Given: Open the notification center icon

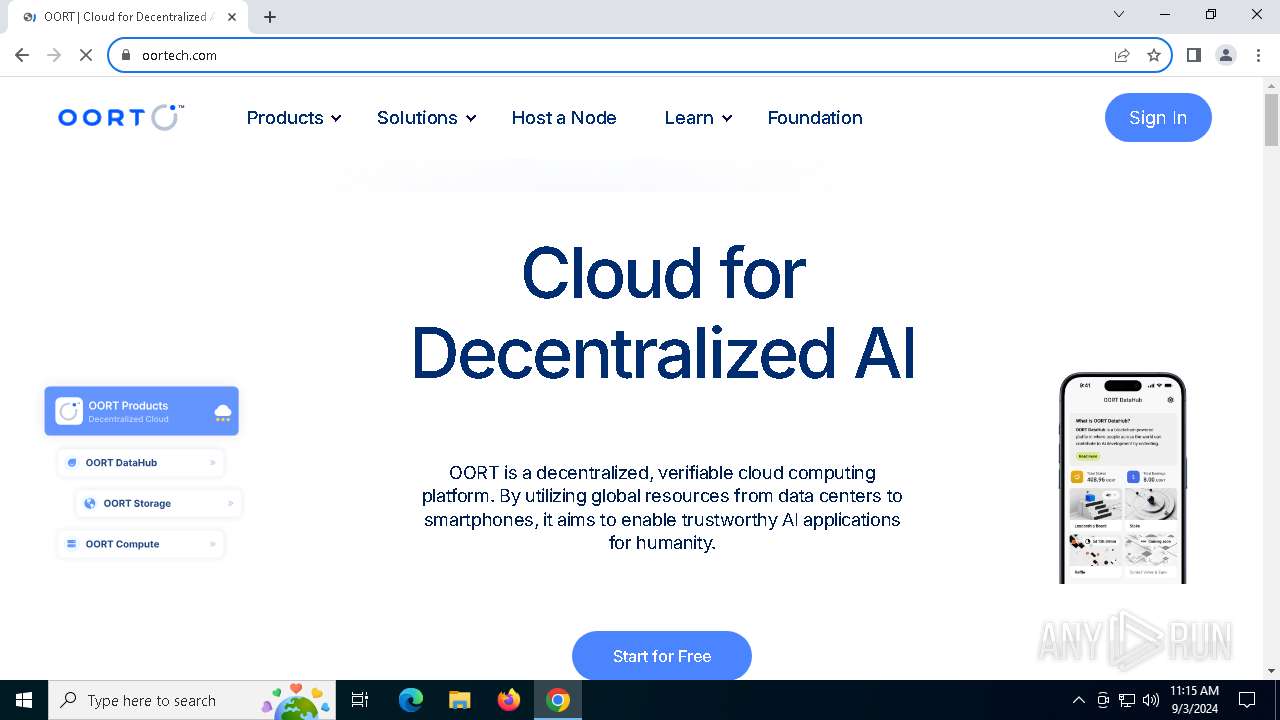Looking at the screenshot, I should tap(1247, 700).
